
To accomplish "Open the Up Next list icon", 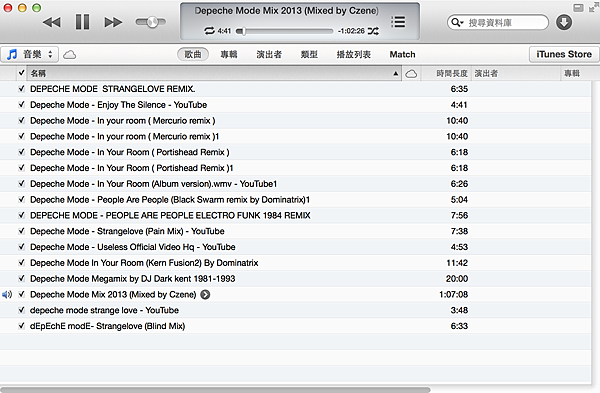I will click(398, 22).
